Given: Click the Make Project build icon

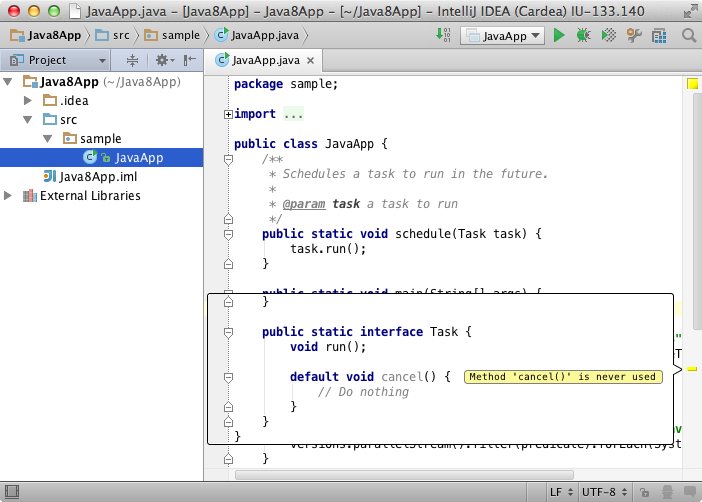Looking at the screenshot, I should pos(443,36).
